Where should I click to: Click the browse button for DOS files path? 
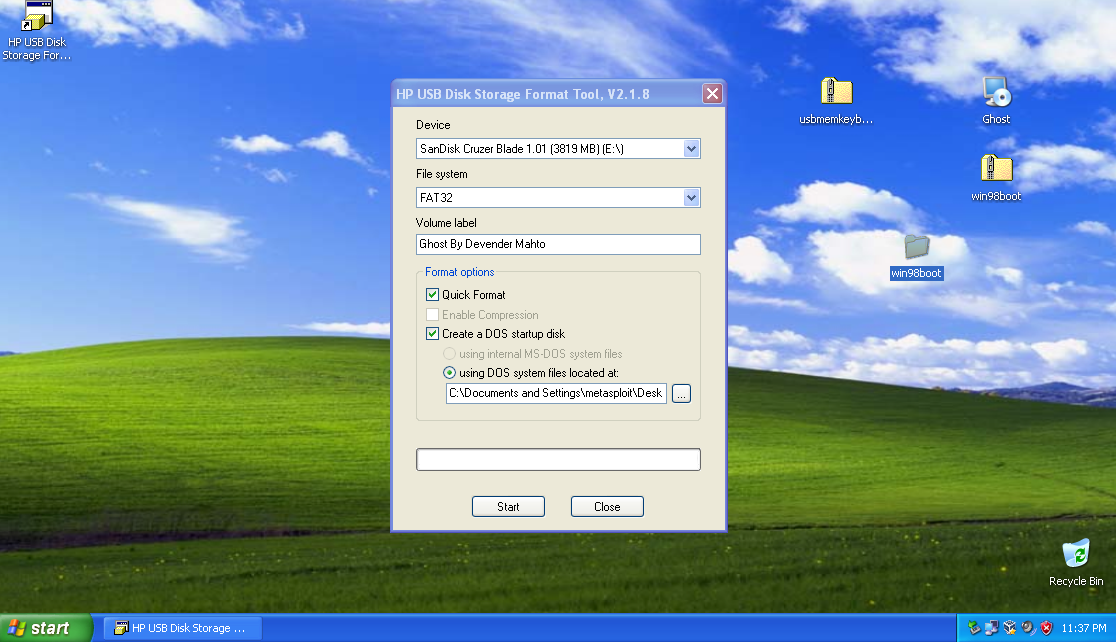coord(681,394)
